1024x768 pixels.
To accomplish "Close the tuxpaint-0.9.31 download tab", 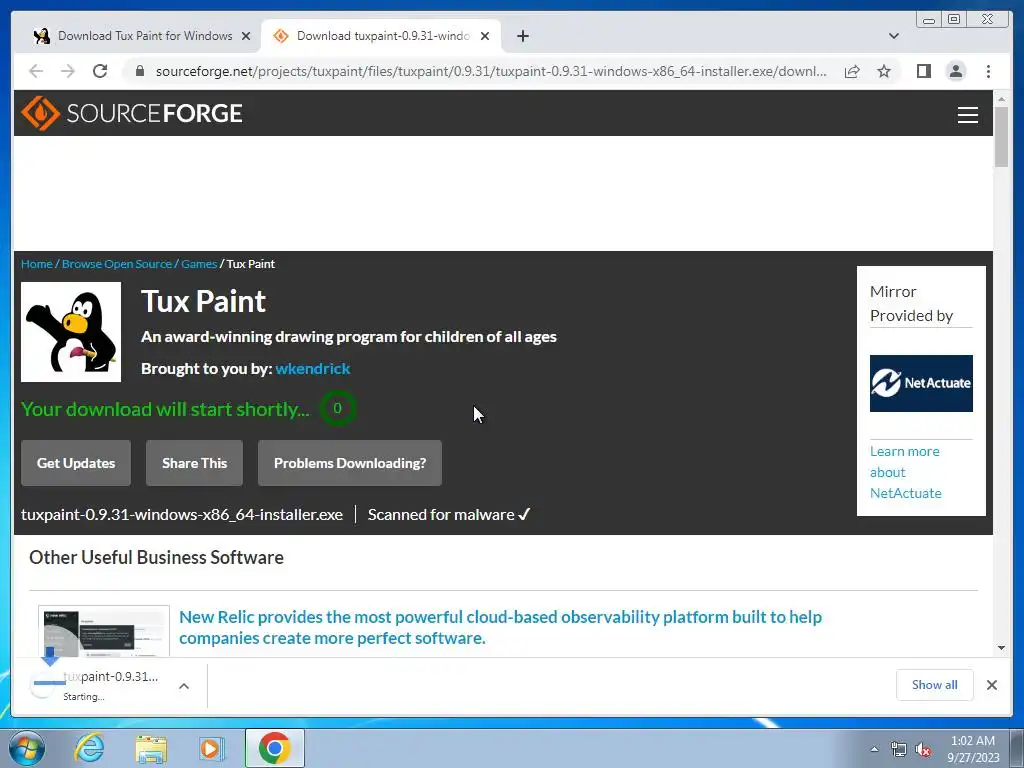I will [485, 36].
